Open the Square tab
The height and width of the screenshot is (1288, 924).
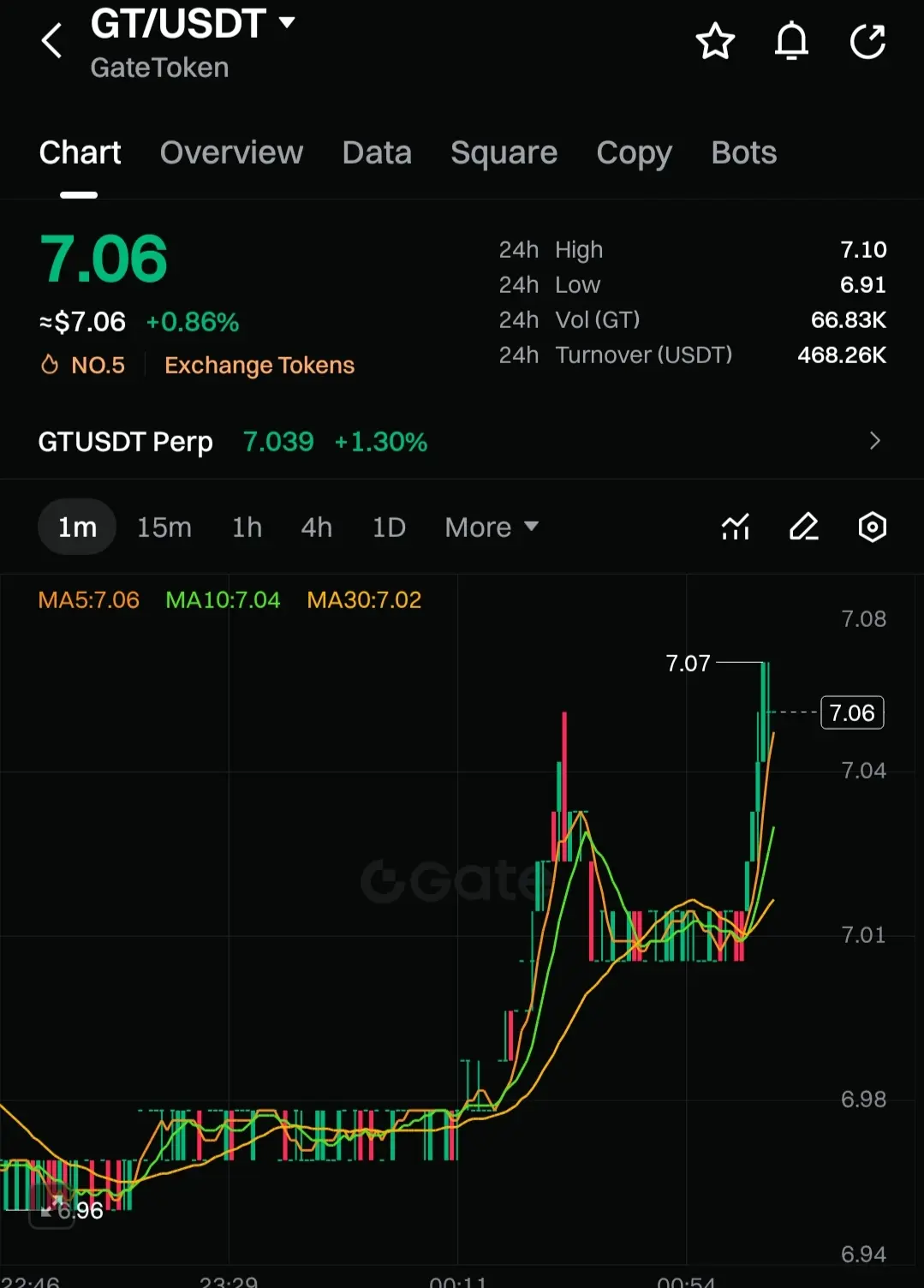504,152
